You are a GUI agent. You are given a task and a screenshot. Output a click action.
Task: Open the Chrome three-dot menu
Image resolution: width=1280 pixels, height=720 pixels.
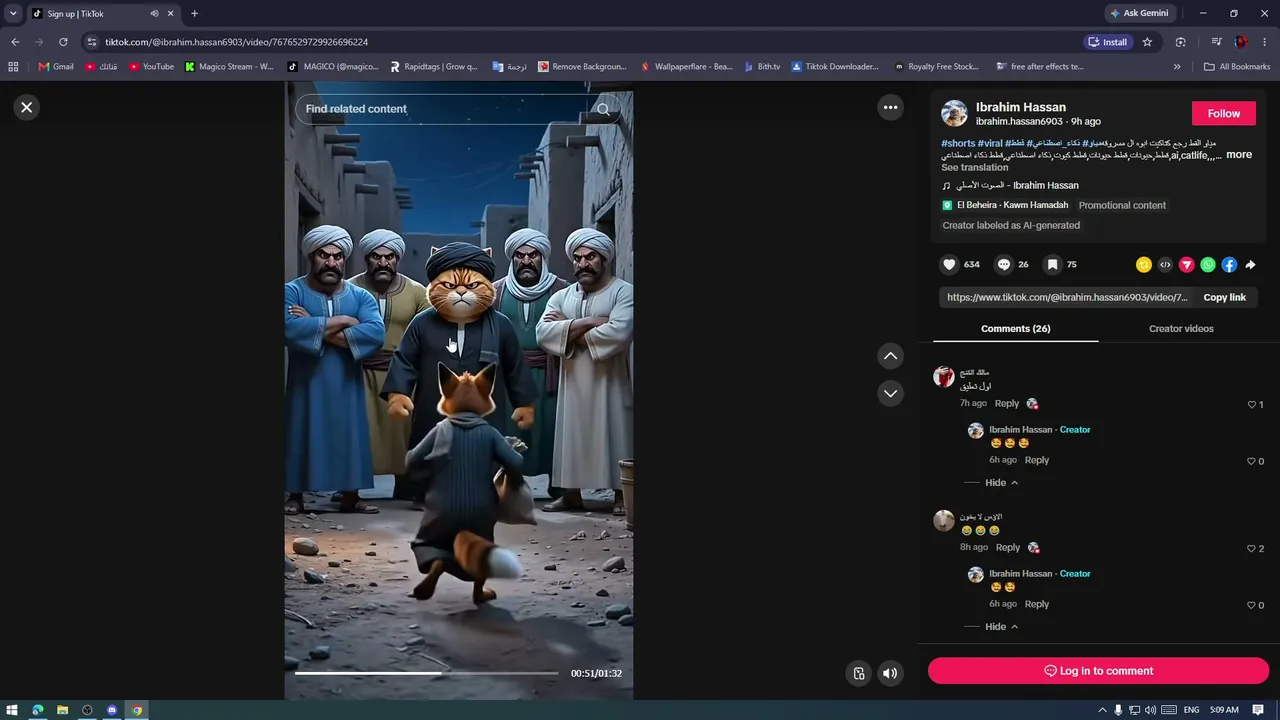tap(1265, 42)
